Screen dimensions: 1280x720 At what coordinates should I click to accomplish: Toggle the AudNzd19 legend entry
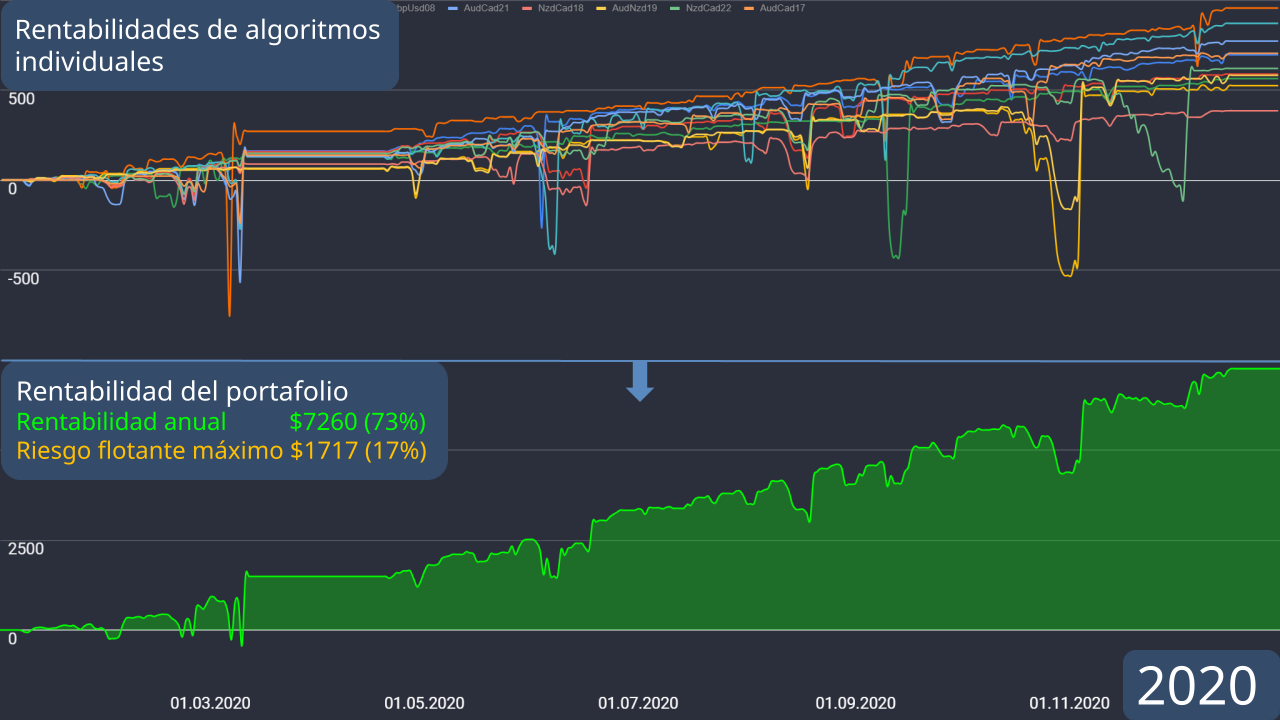pyautogui.click(x=627, y=8)
